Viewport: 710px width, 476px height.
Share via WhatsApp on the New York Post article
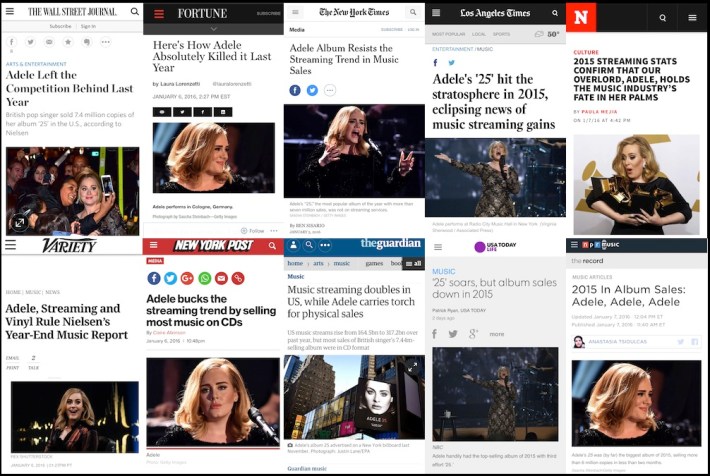click(204, 278)
